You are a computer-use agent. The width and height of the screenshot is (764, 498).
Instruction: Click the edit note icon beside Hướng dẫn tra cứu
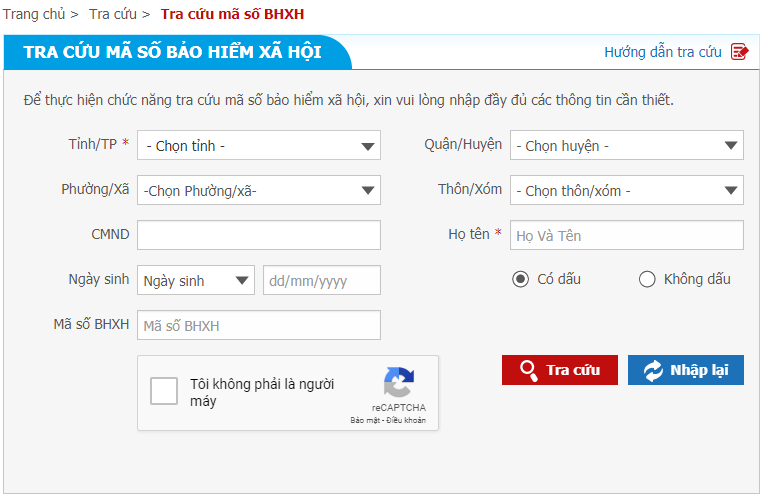[740, 51]
